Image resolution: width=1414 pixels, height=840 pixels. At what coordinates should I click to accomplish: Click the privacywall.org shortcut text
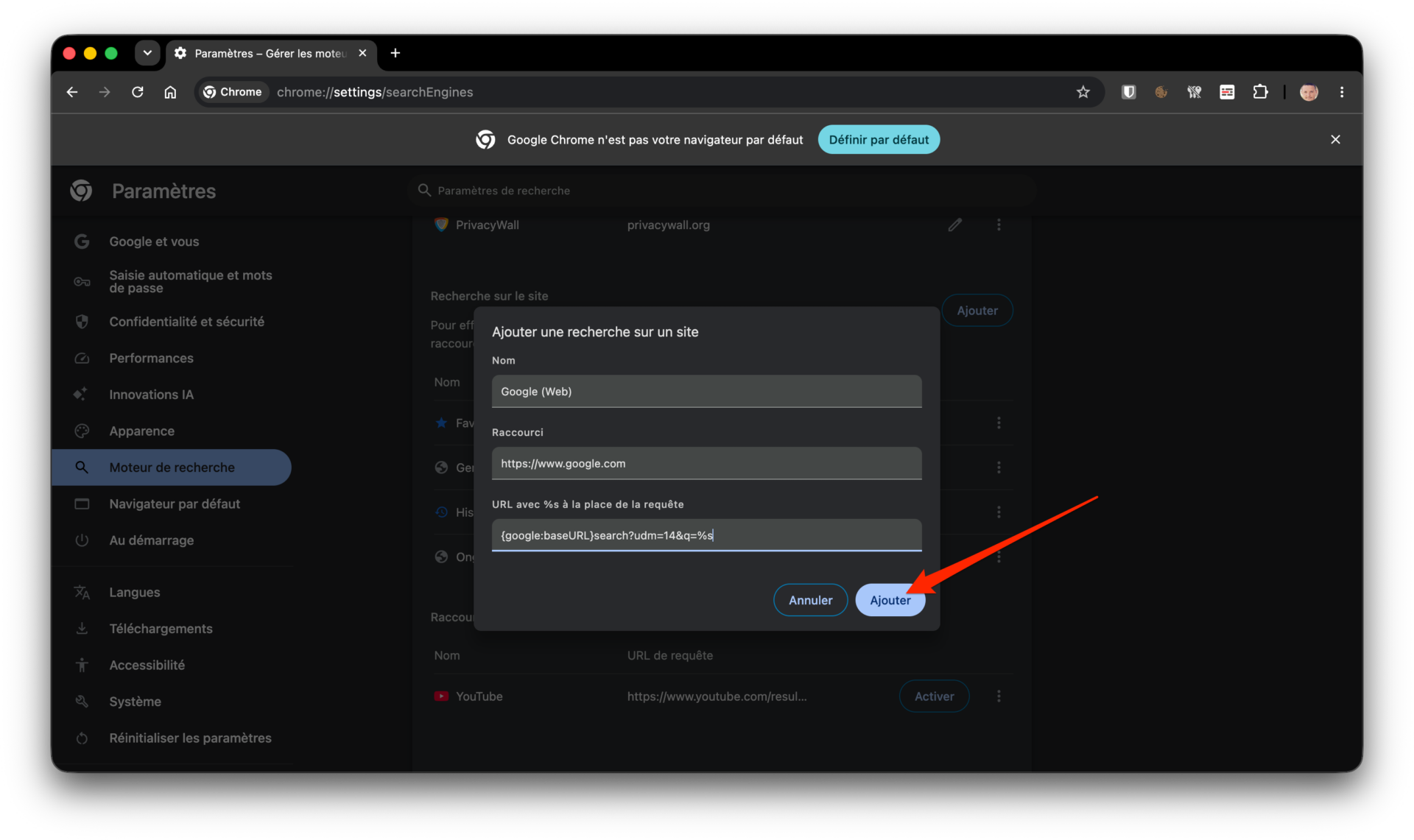click(x=668, y=225)
